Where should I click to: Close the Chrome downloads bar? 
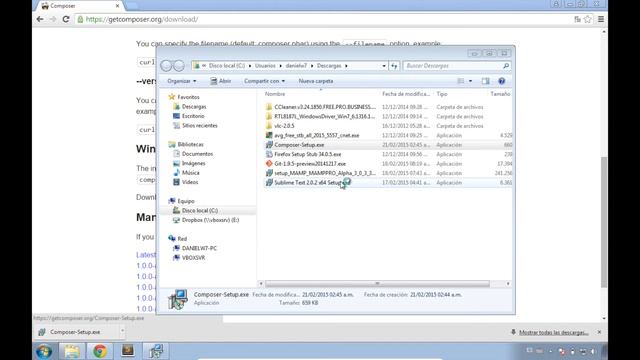point(599,332)
